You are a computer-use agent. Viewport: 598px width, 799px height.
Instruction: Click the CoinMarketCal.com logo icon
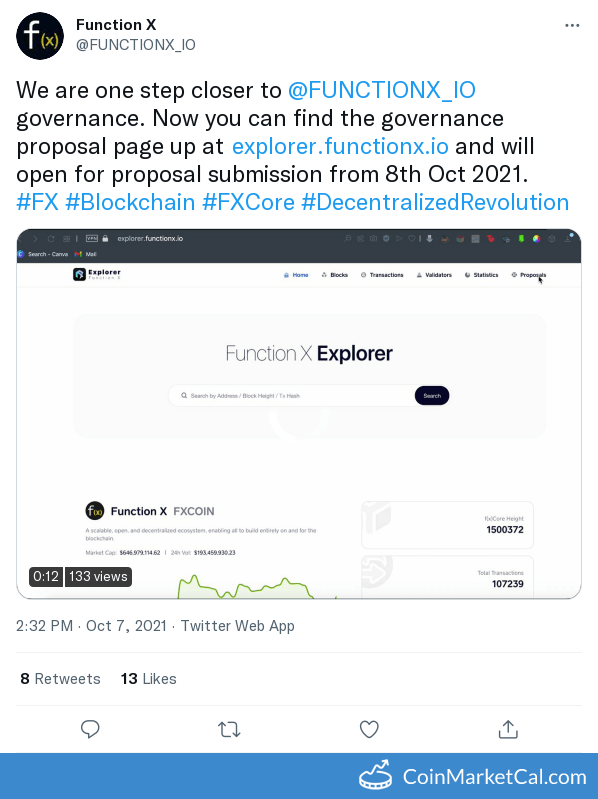coord(375,776)
